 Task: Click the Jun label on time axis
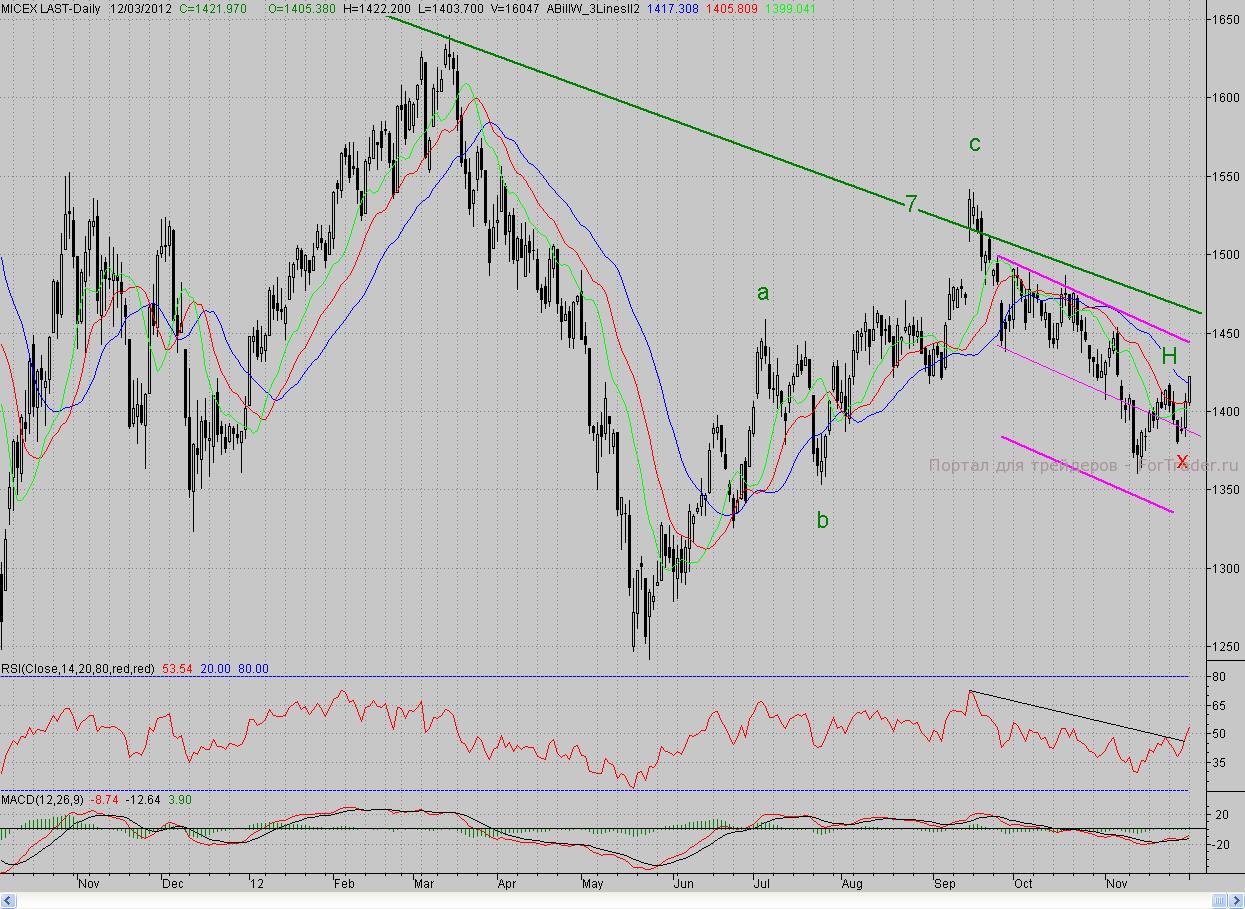pos(685,884)
